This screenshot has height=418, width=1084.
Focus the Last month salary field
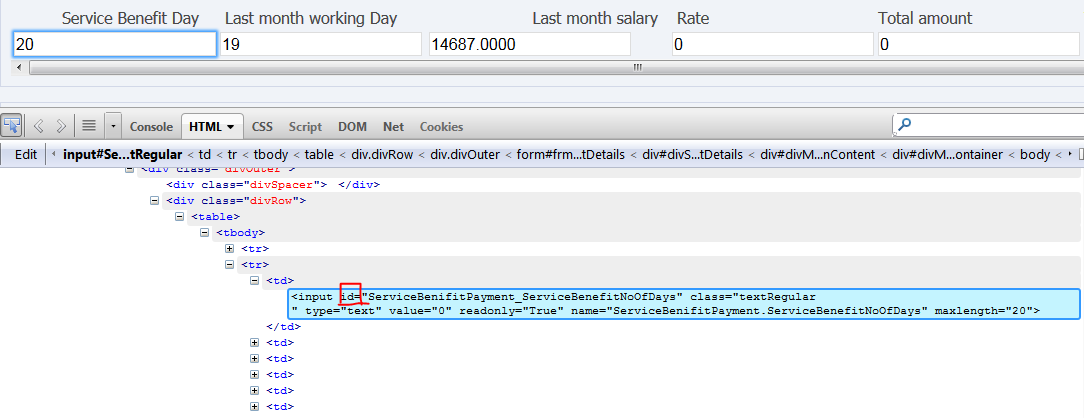530,45
